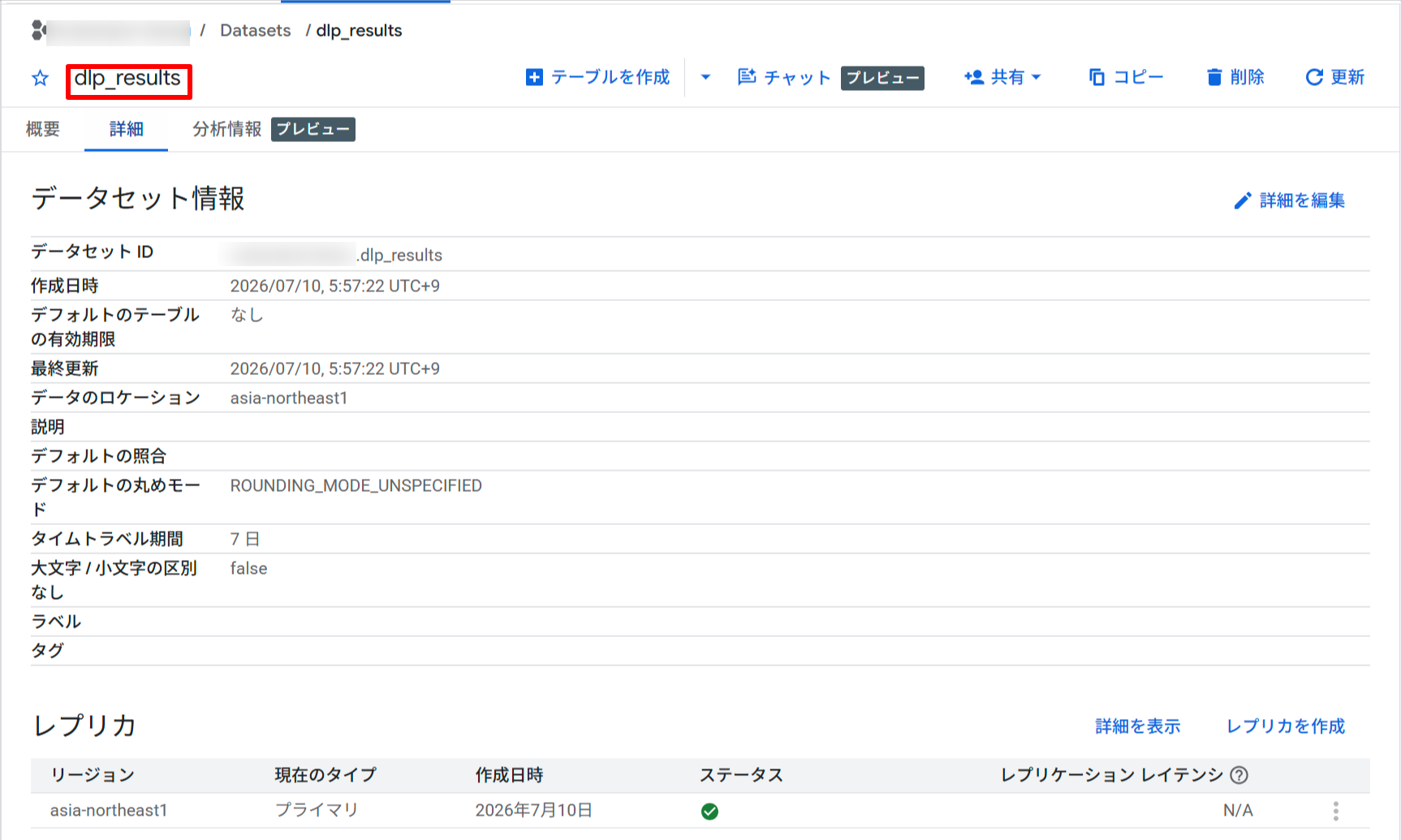The image size is (1401, 840).
Task: Click the false case-insensitivity value
Action: (x=248, y=568)
